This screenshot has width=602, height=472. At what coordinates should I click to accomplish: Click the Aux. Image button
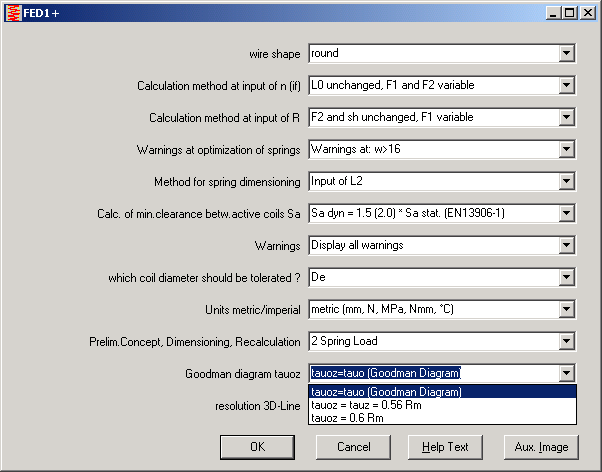[541, 447]
